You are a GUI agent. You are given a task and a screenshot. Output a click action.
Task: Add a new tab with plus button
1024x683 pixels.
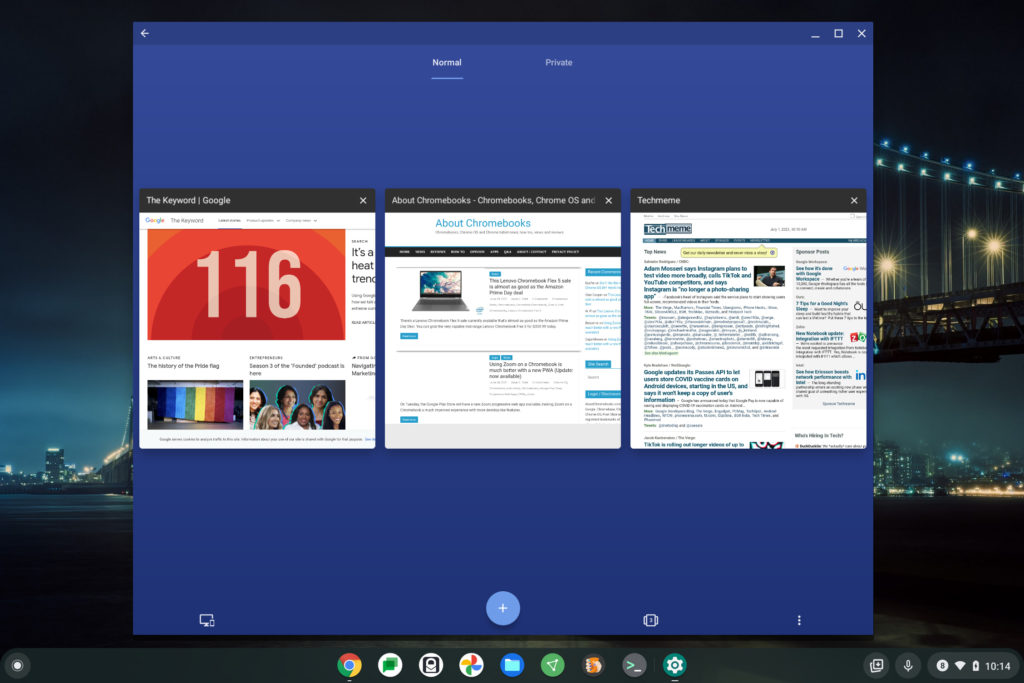(x=503, y=608)
